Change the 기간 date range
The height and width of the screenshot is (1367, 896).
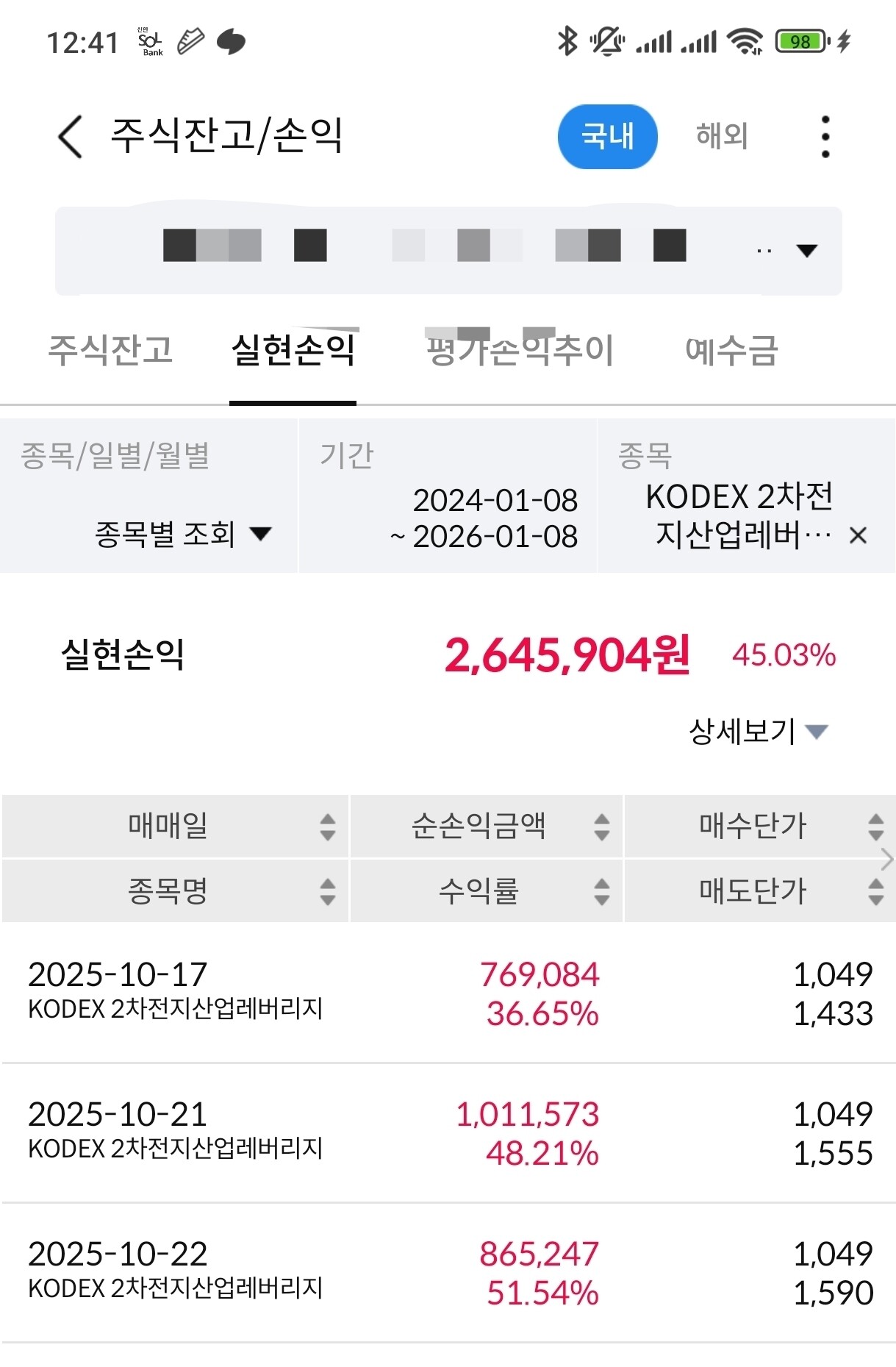pyautogui.click(x=485, y=518)
